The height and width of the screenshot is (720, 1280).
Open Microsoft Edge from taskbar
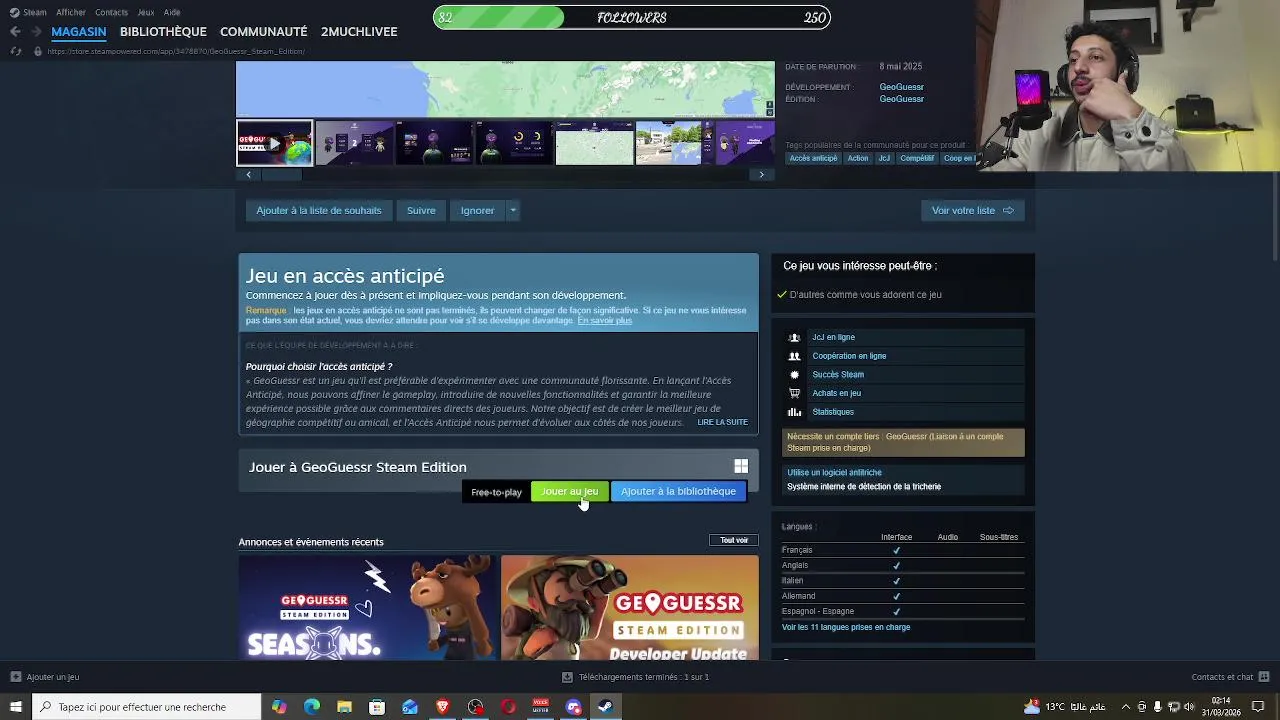pos(312,707)
